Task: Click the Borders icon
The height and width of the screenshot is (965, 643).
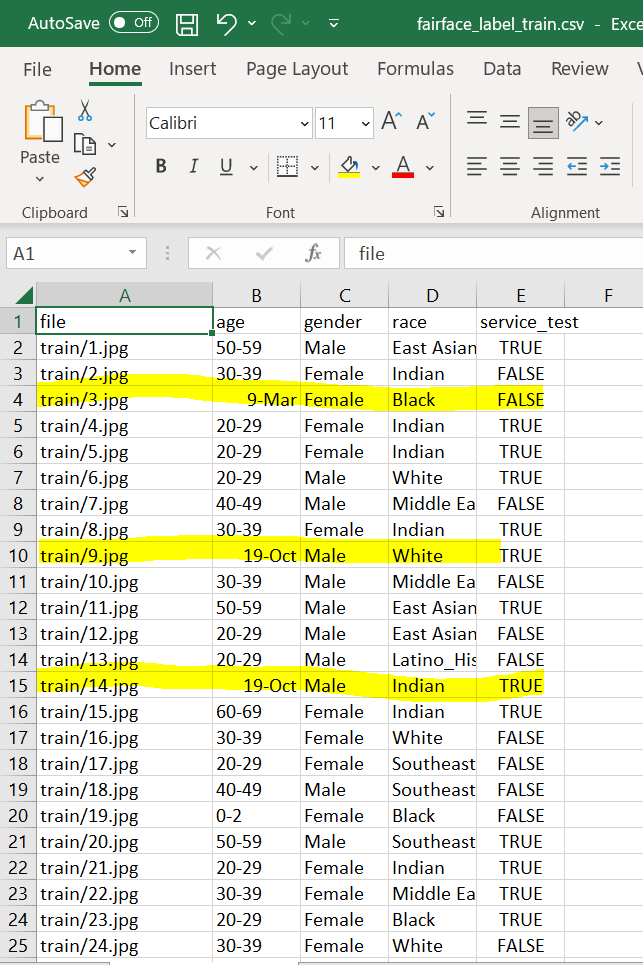Action: point(287,166)
